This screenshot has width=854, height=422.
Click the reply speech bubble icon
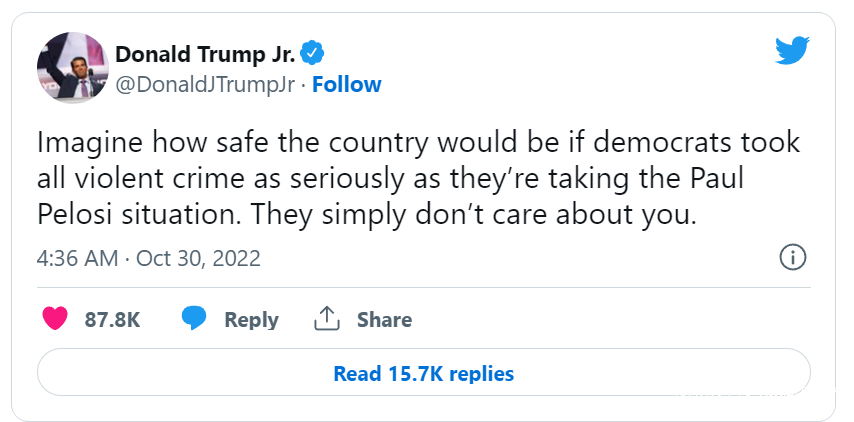[194, 319]
